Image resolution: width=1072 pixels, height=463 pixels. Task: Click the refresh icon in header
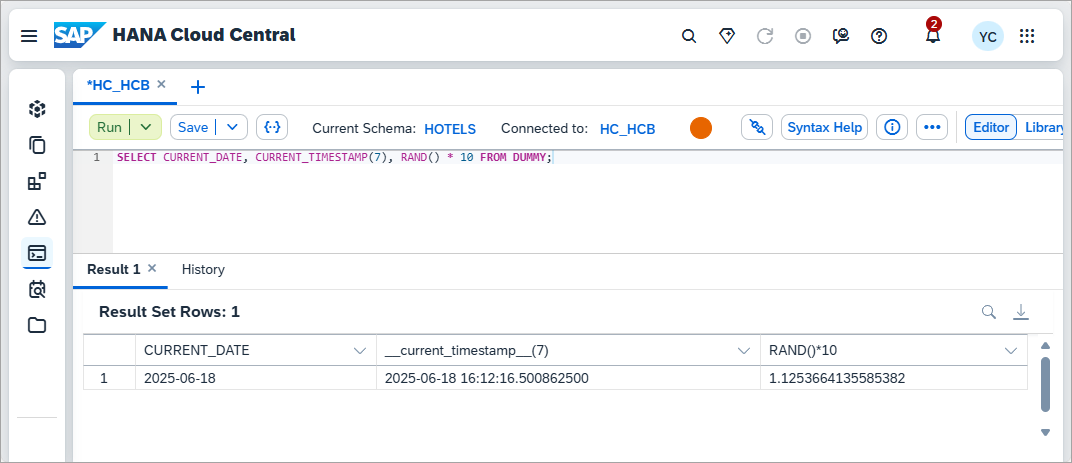(765, 36)
